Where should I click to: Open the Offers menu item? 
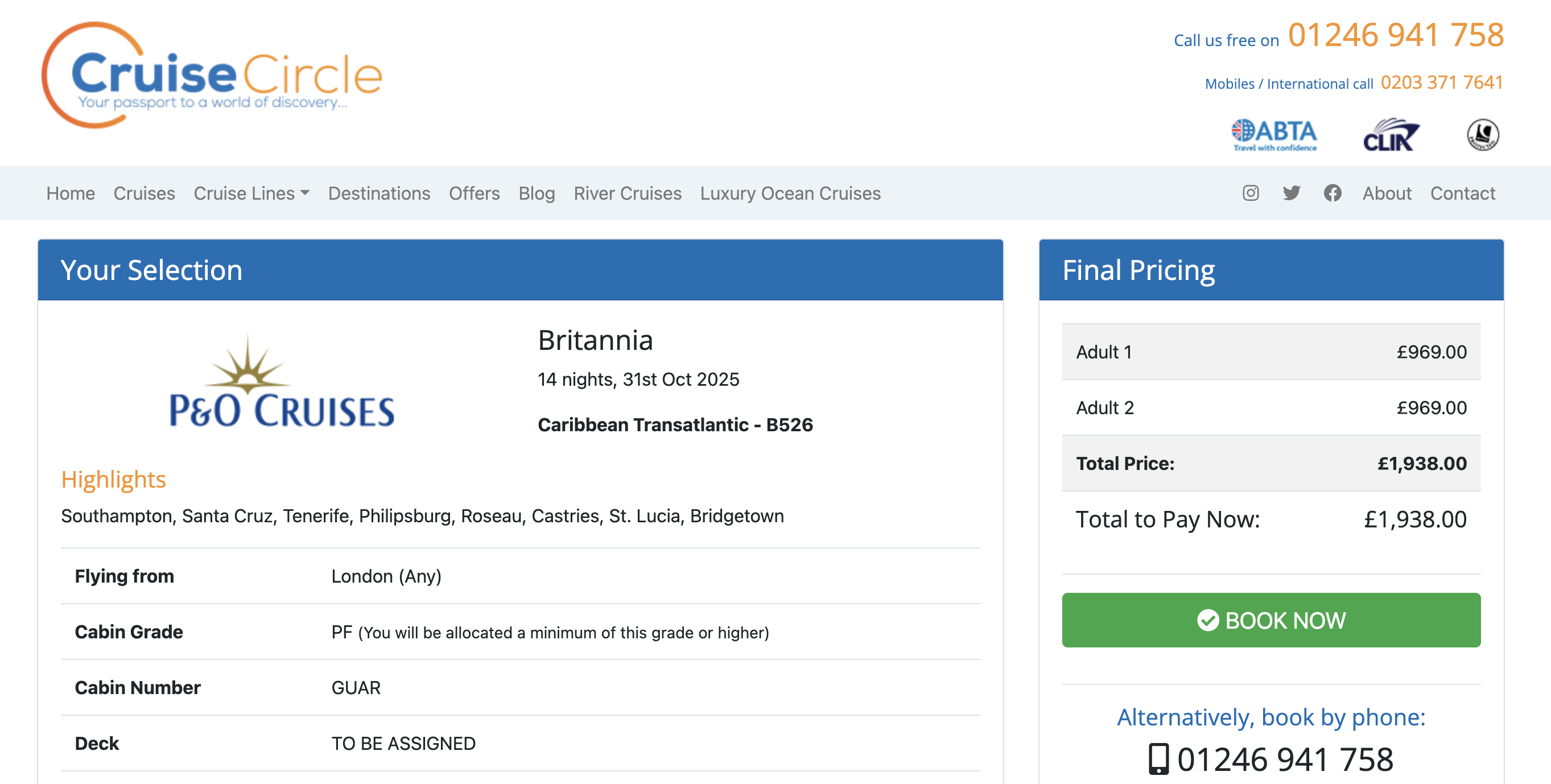click(475, 193)
